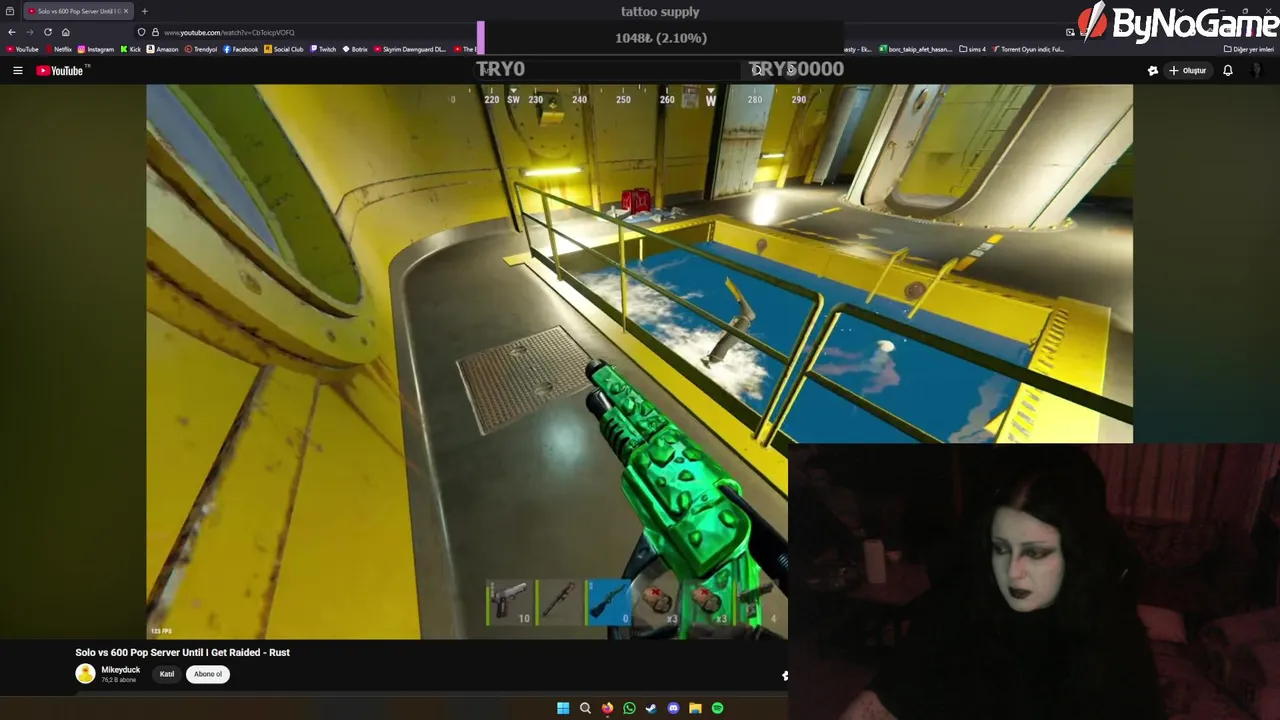Open the Twitch bookmark
Image resolution: width=1280 pixels, height=720 pixels.
[x=323, y=49]
